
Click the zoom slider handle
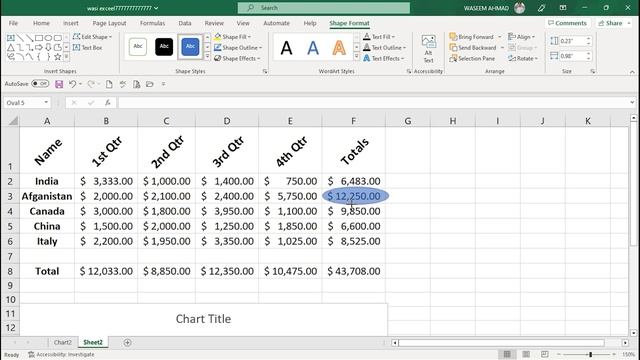click(x=590, y=354)
